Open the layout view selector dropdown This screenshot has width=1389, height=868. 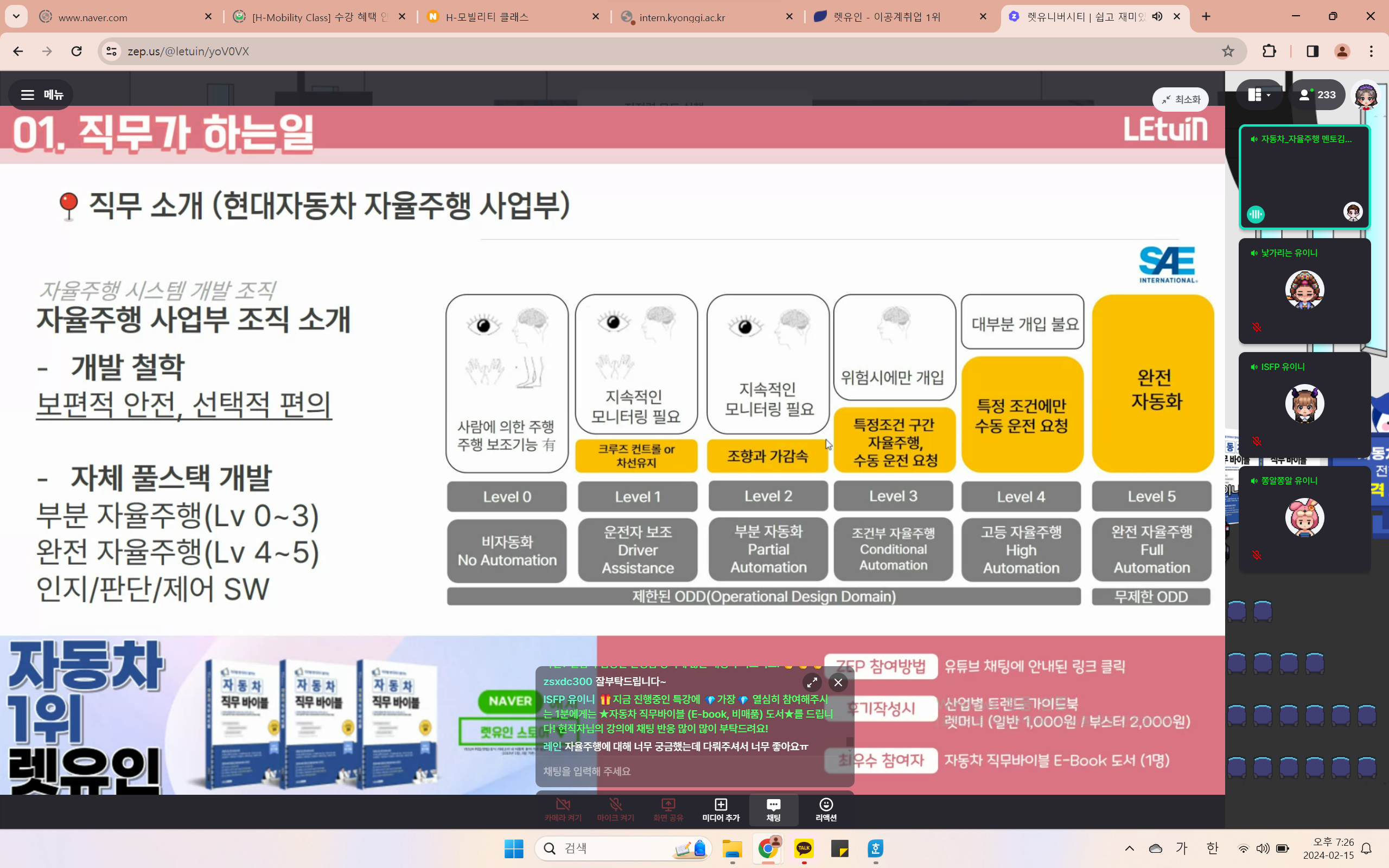click(x=1259, y=95)
